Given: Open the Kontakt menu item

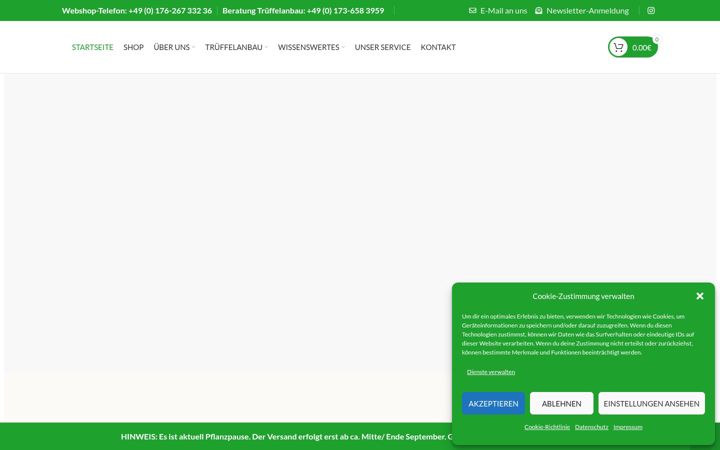Looking at the screenshot, I should pyautogui.click(x=438, y=47).
